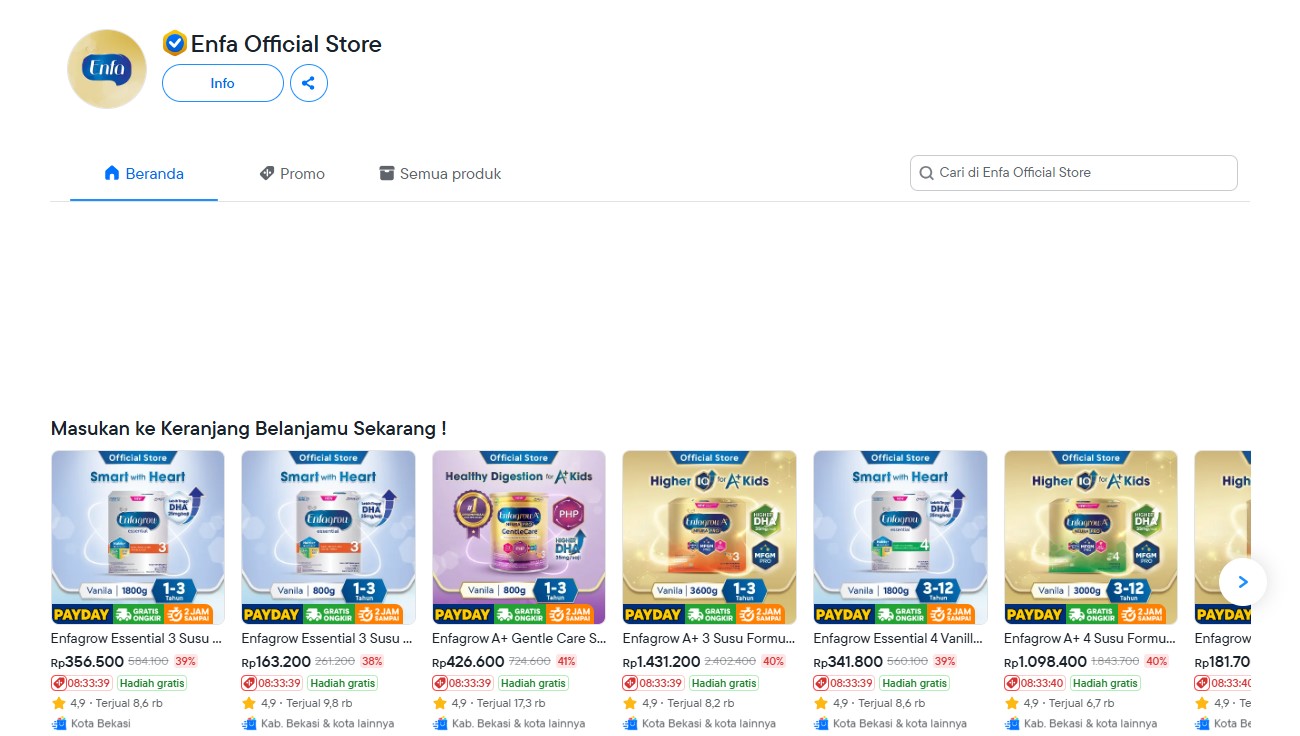Click the Beranda home icon

[x=112, y=173]
